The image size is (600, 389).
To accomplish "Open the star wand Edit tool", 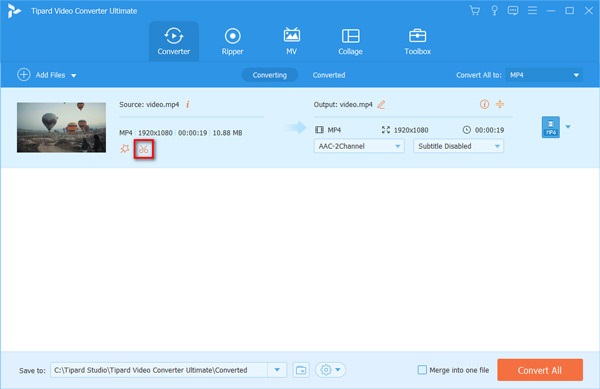I will click(125, 149).
